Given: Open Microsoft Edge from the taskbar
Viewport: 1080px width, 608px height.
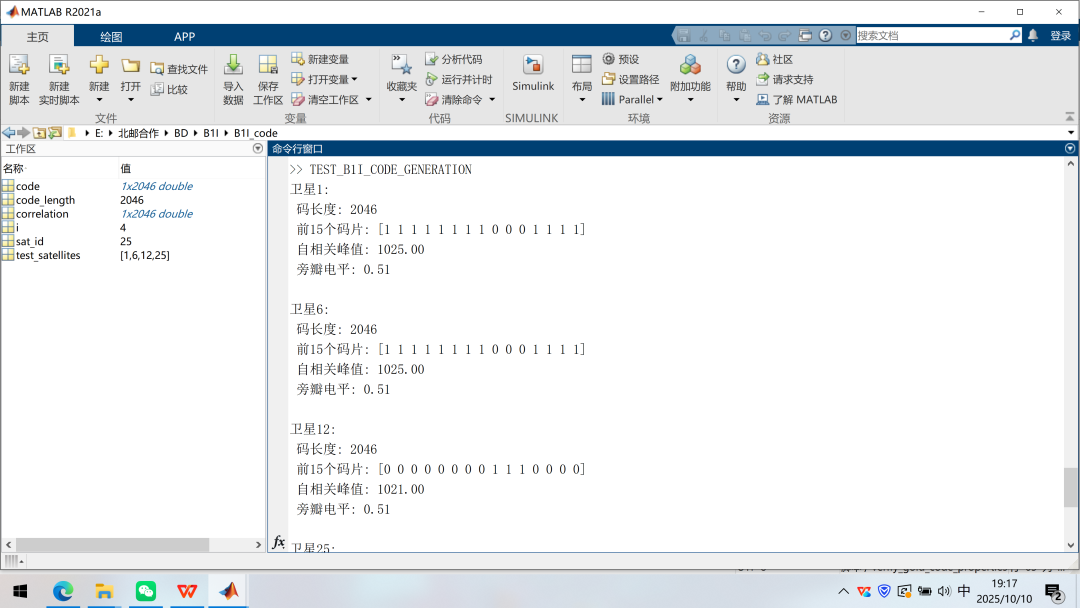Looking at the screenshot, I should [63, 591].
